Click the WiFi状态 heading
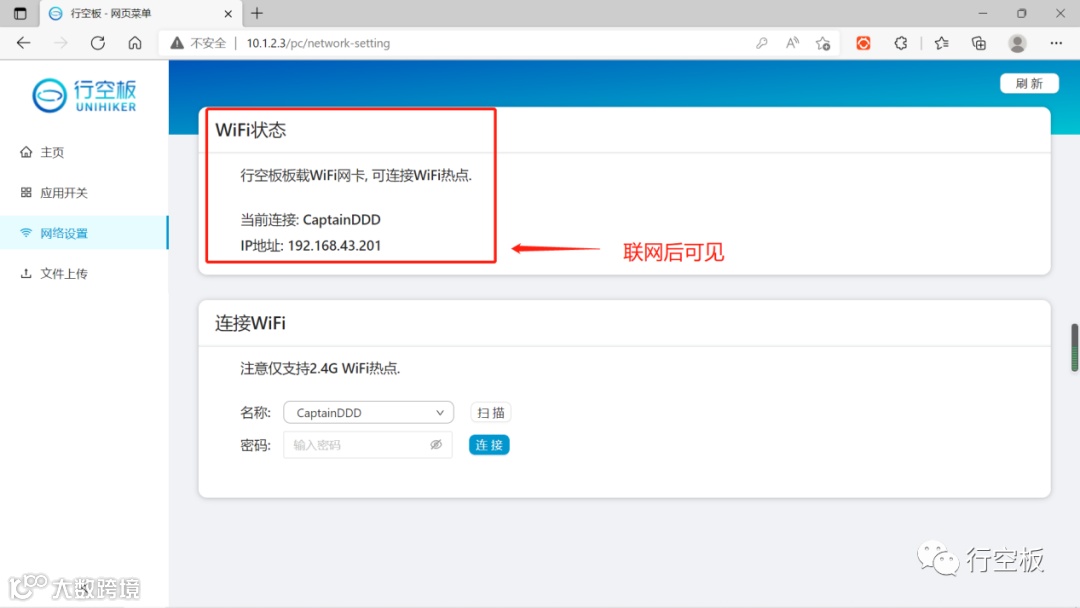The image size is (1080, 608). [x=250, y=130]
